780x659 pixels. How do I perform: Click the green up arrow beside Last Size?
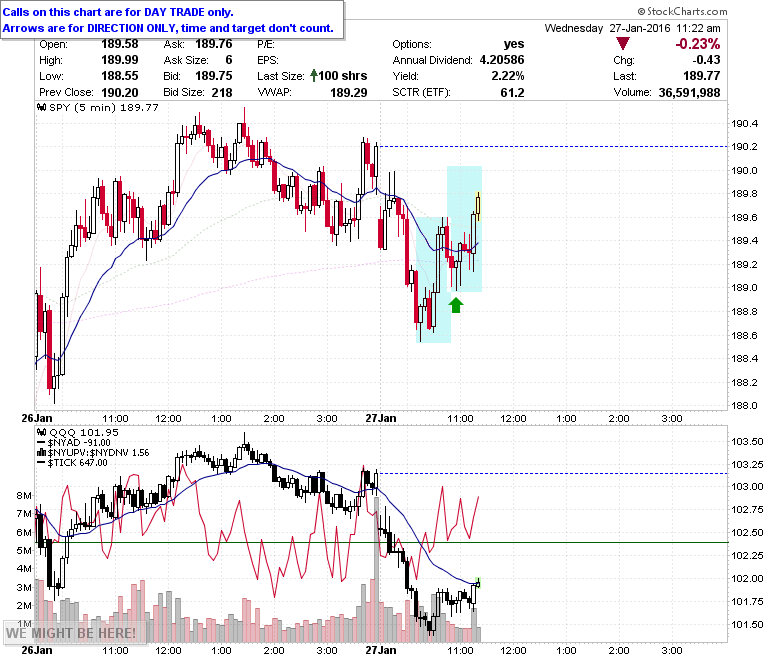pos(313,76)
